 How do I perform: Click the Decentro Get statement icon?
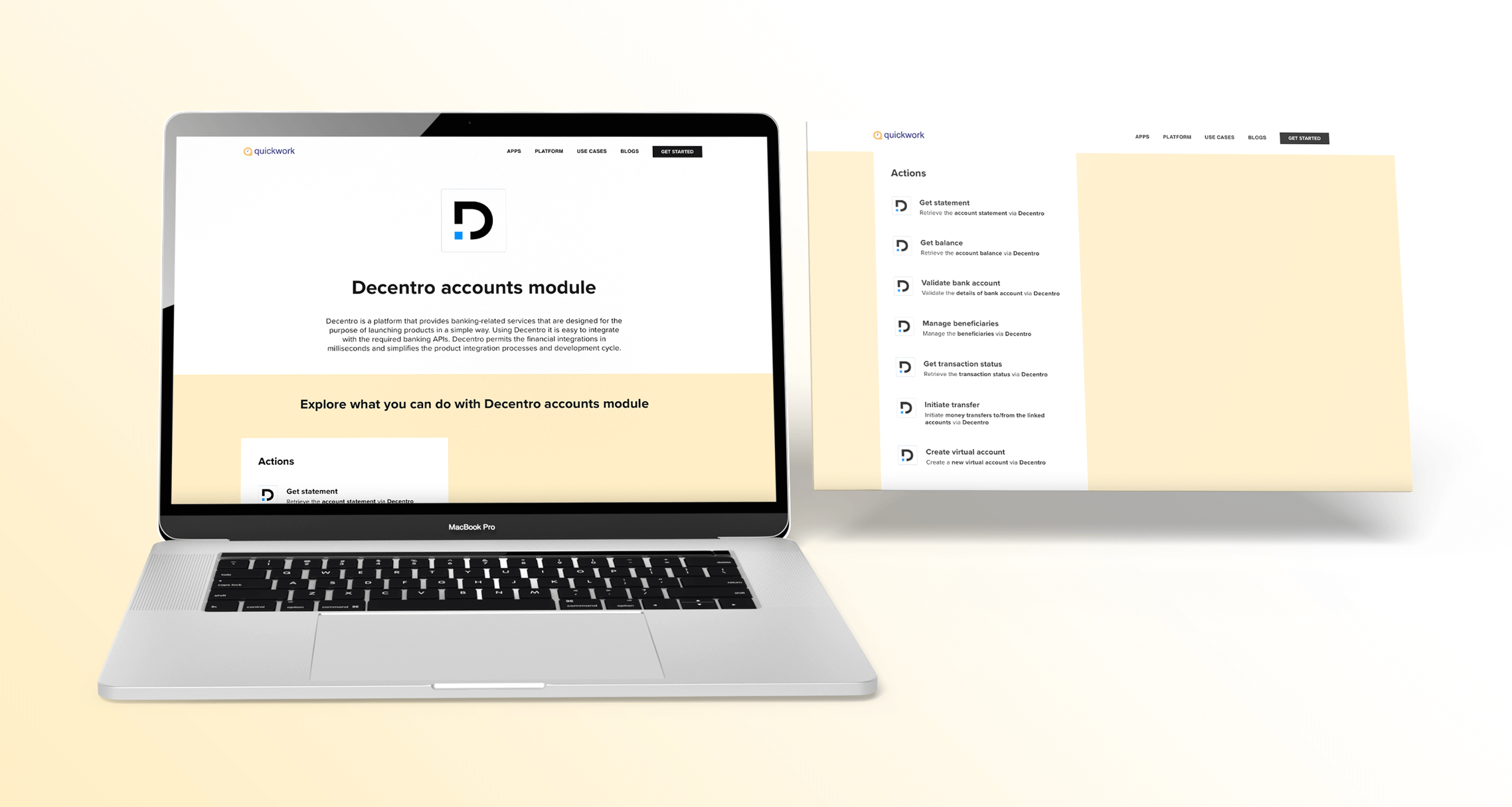pos(902,206)
